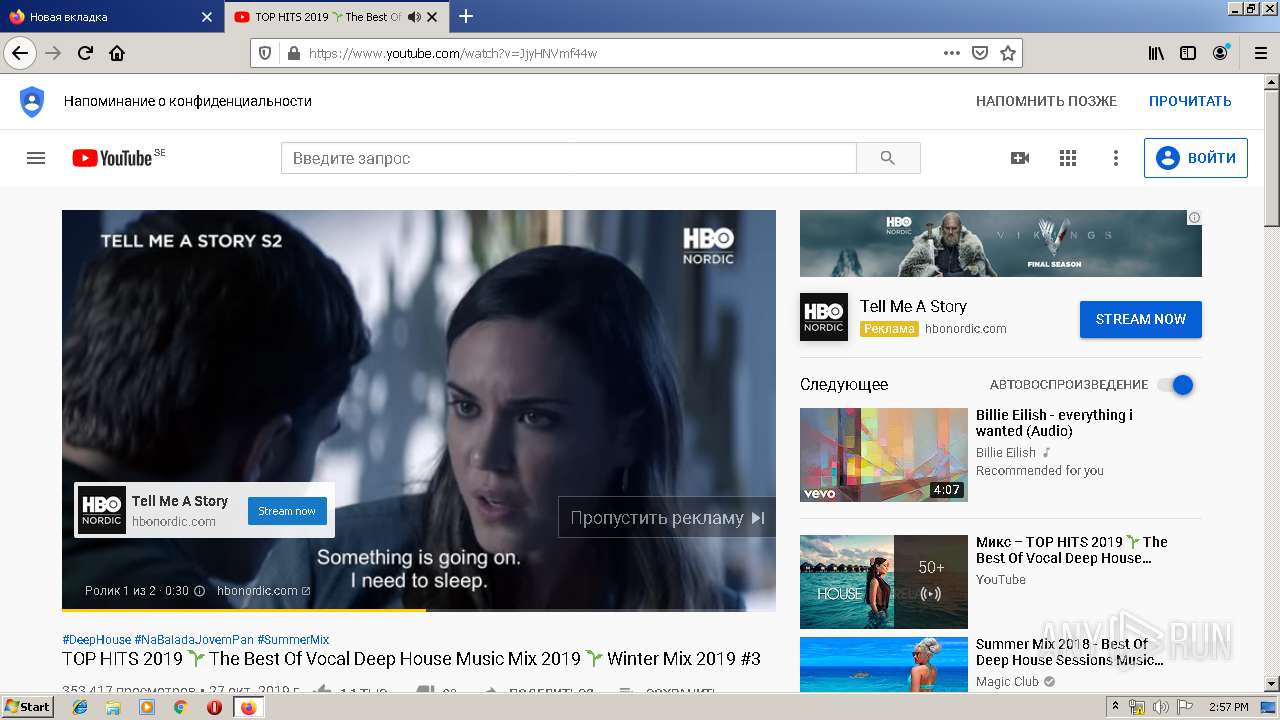Click the ad info icon next to 0:30

(x=199, y=591)
